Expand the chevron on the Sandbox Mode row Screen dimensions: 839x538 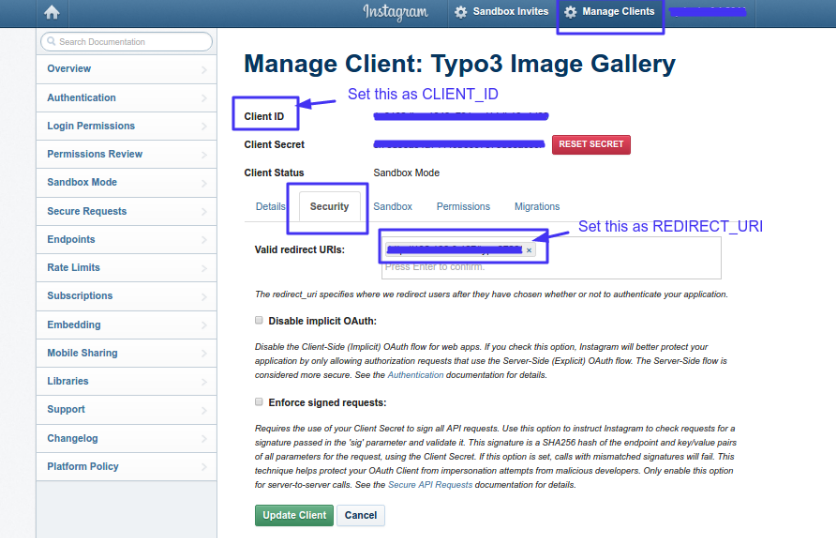point(204,183)
